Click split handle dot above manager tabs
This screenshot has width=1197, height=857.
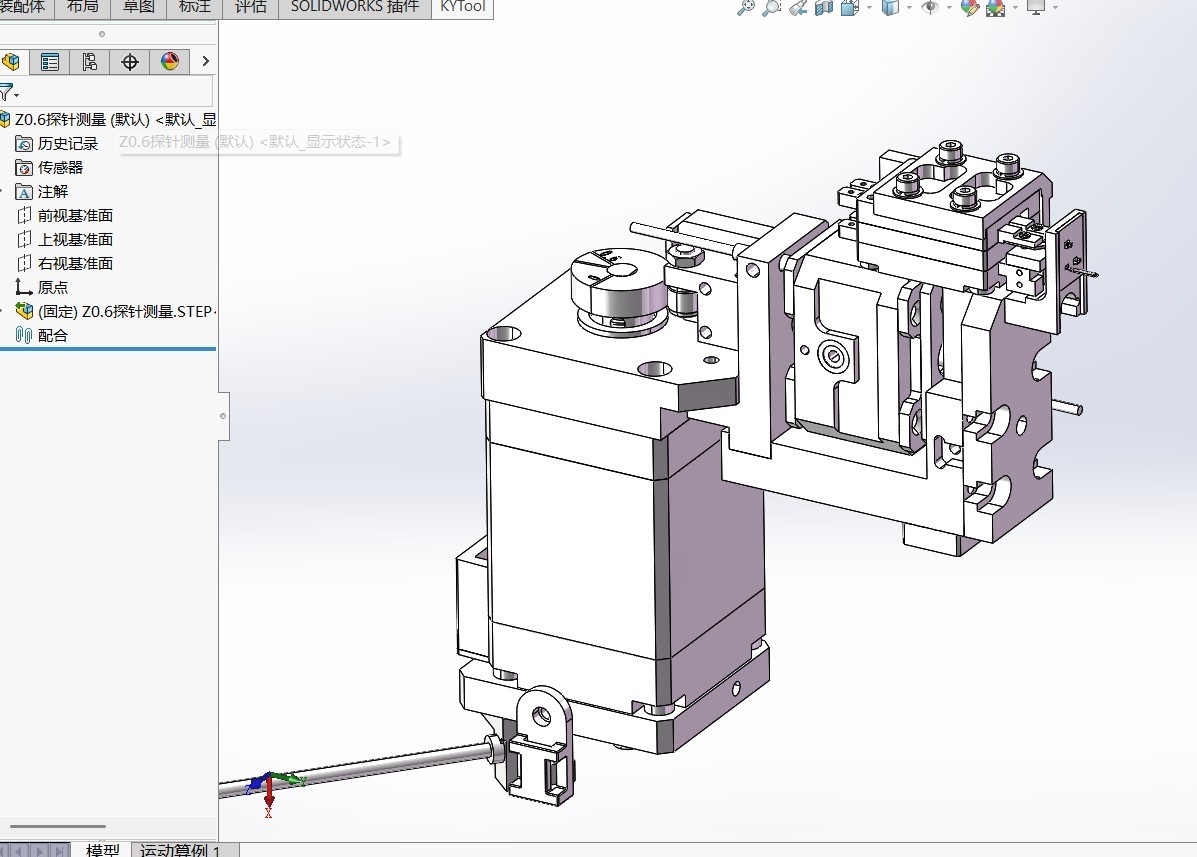click(x=102, y=34)
